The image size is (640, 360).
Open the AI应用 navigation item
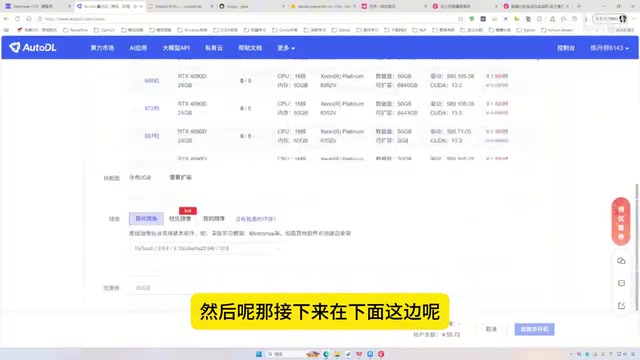138,48
